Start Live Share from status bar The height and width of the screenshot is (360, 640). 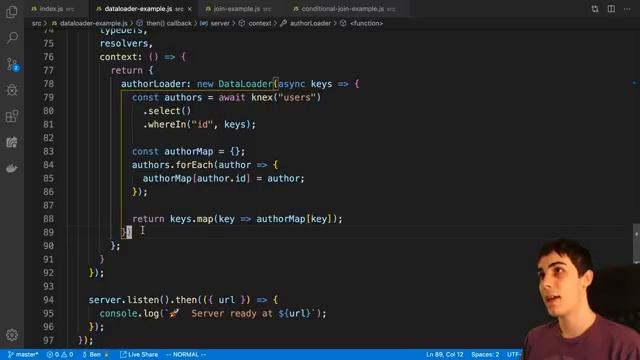click(139, 354)
